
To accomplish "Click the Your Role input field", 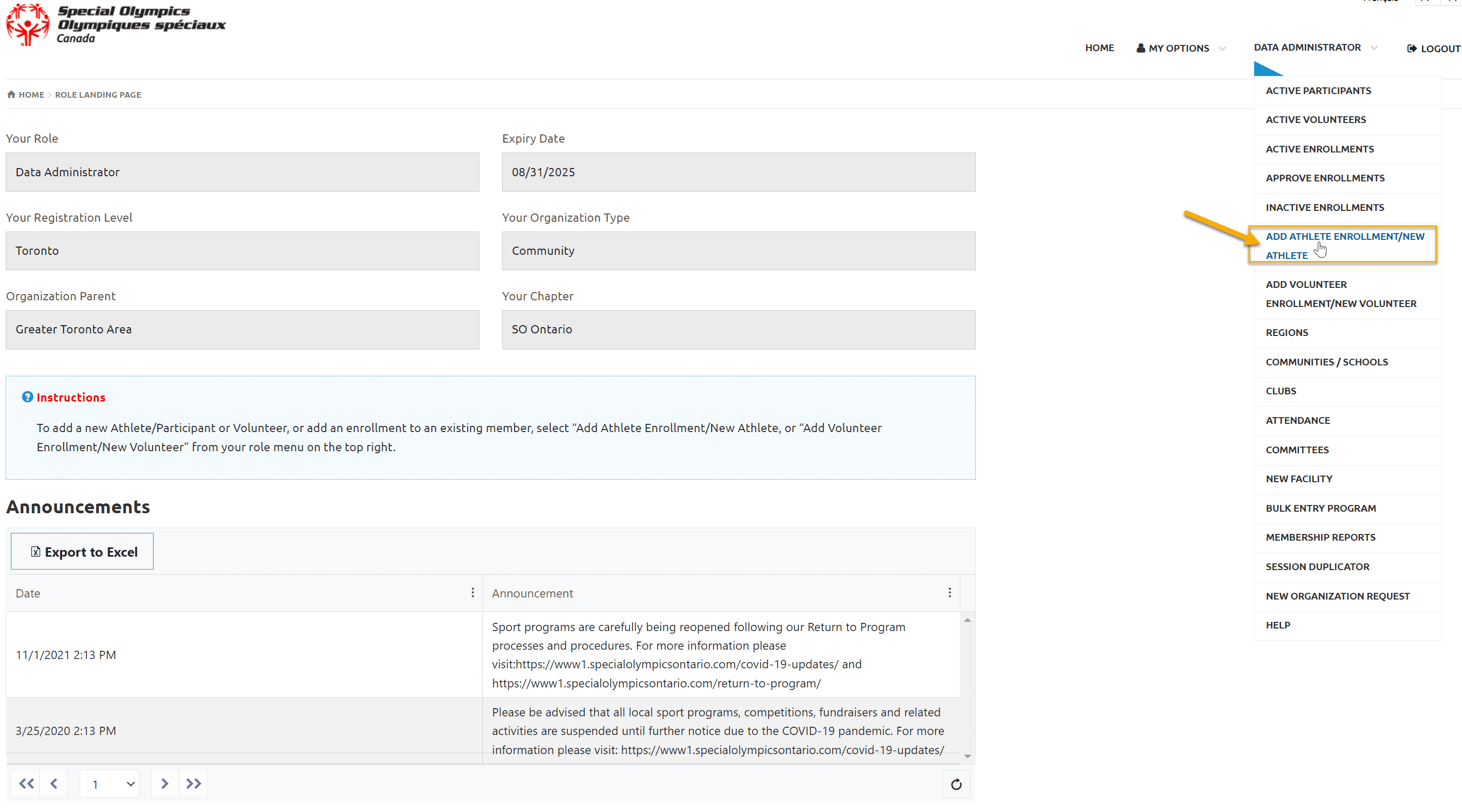I will pyautogui.click(x=243, y=172).
